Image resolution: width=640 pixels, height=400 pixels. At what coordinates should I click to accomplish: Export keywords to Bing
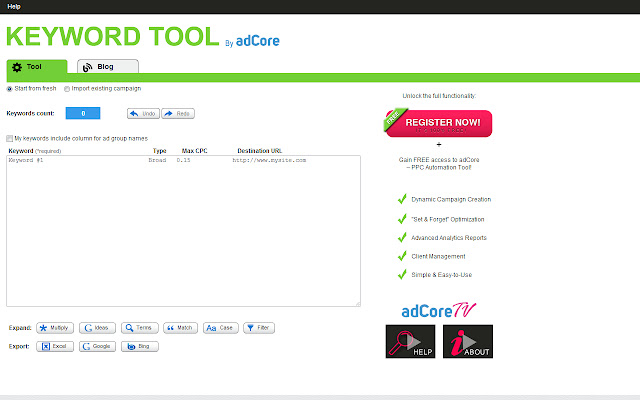coord(140,347)
